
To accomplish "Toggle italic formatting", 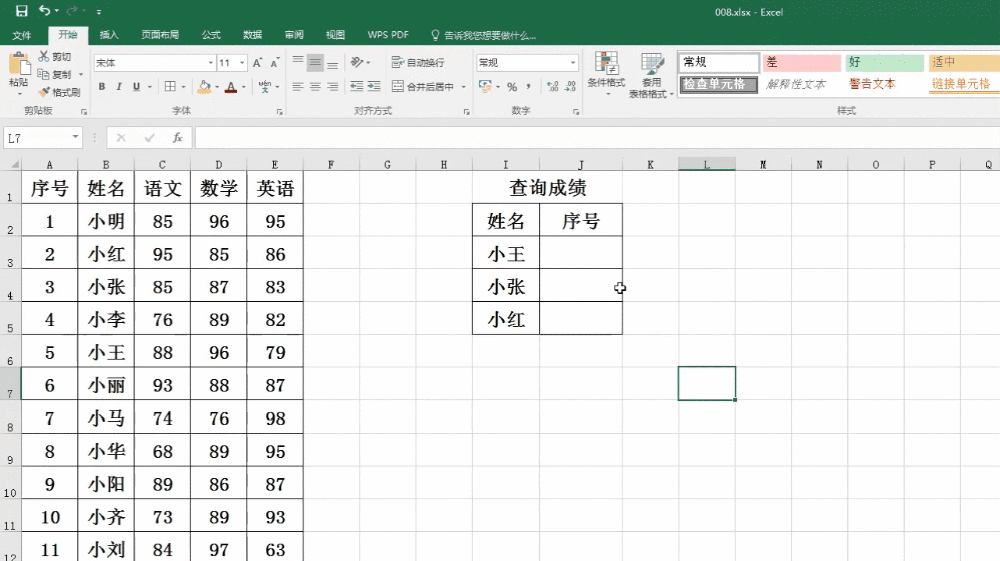I will [x=119, y=87].
